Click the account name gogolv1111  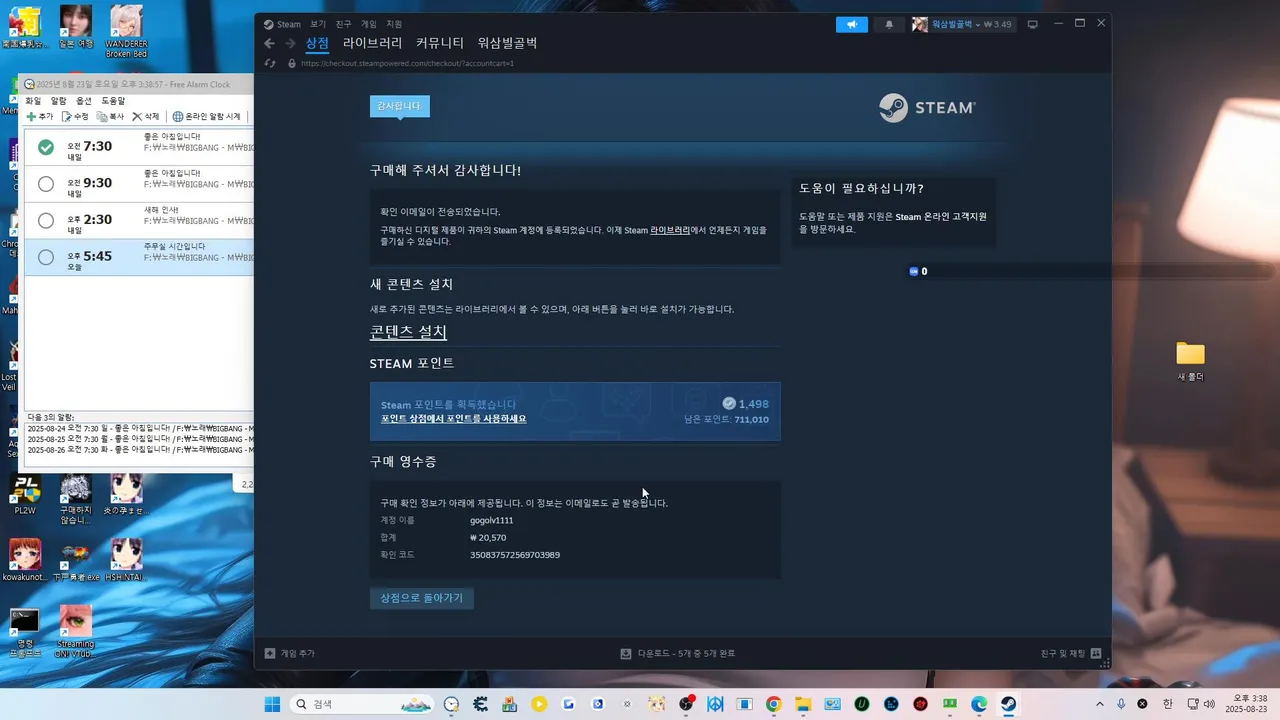pos(492,520)
